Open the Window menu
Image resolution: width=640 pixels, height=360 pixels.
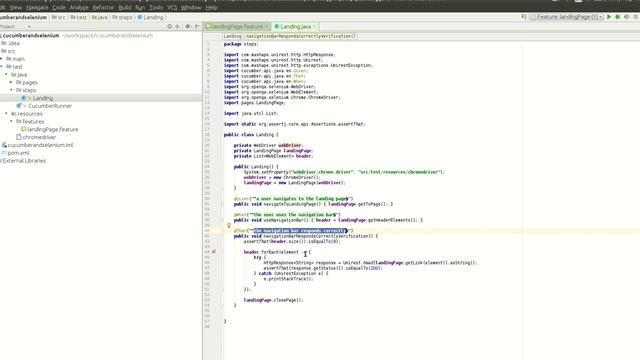tap(191, 7)
